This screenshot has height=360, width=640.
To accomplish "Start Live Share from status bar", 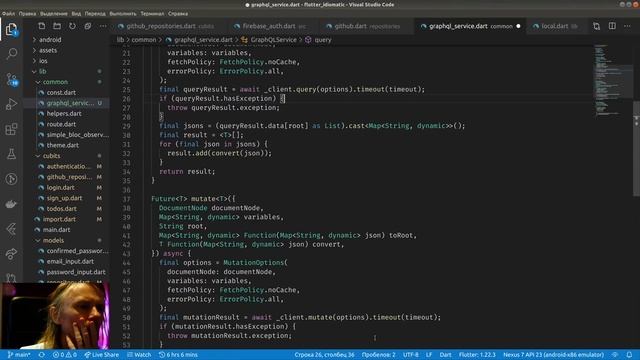I will (x=102, y=355).
